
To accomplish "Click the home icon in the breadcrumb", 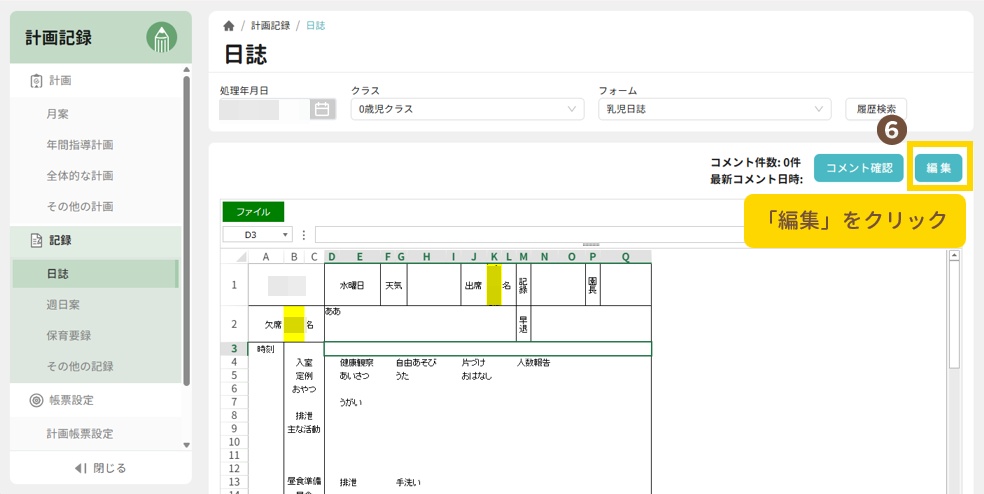I will click(x=229, y=26).
